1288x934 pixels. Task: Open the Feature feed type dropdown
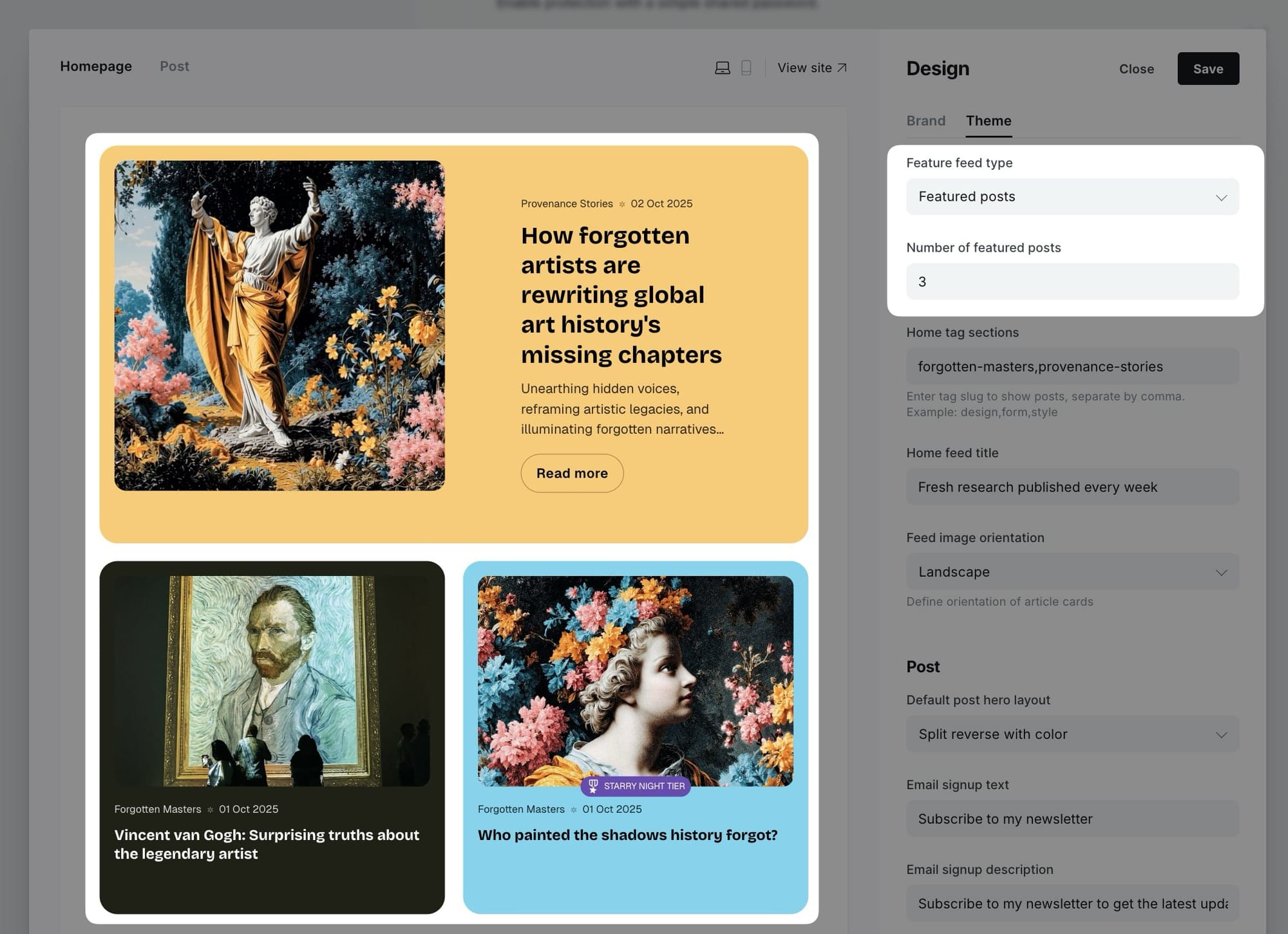[x=1072, y=196]
